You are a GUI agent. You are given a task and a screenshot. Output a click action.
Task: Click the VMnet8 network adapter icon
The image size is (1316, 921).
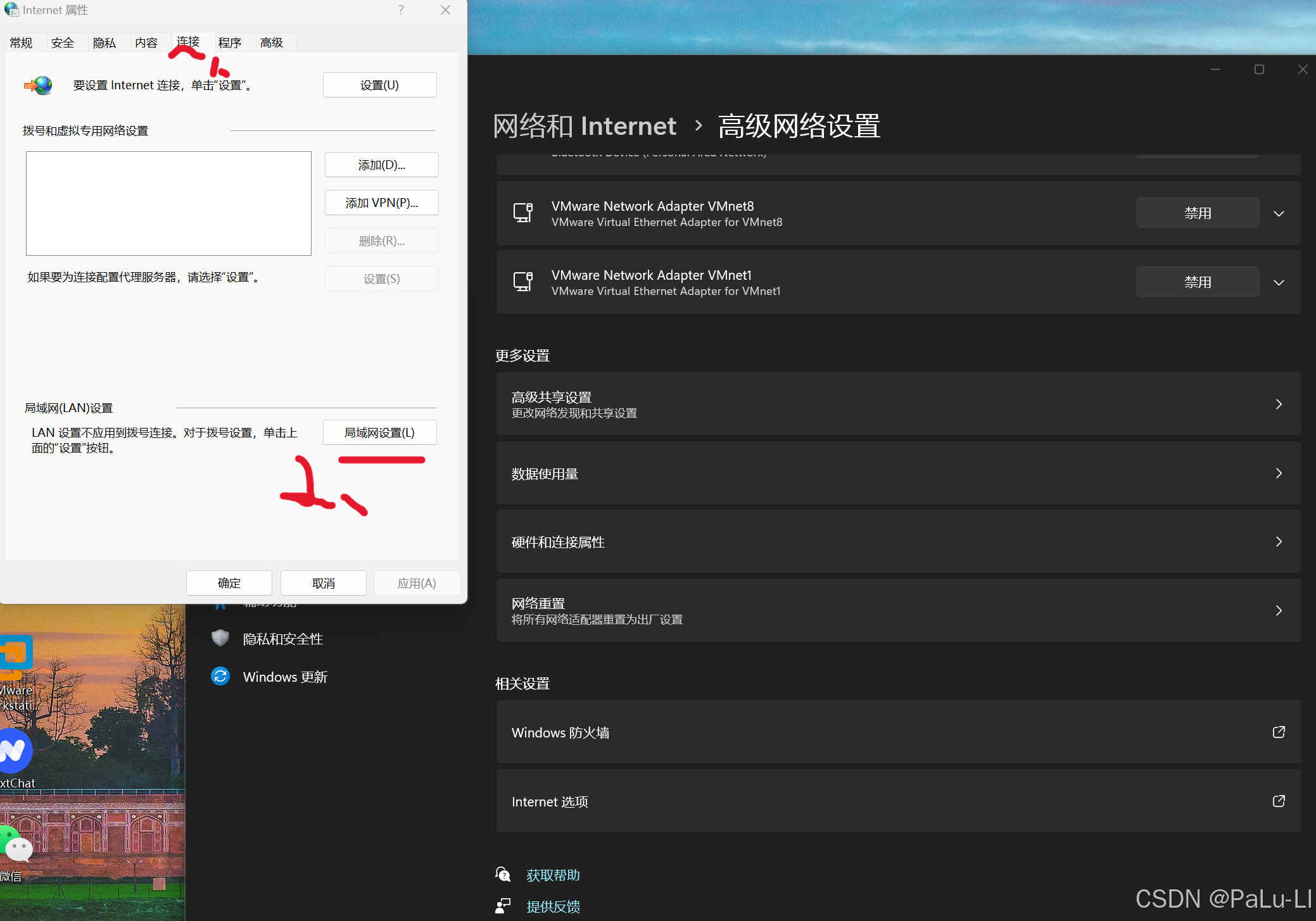click(x=522, y=213)
